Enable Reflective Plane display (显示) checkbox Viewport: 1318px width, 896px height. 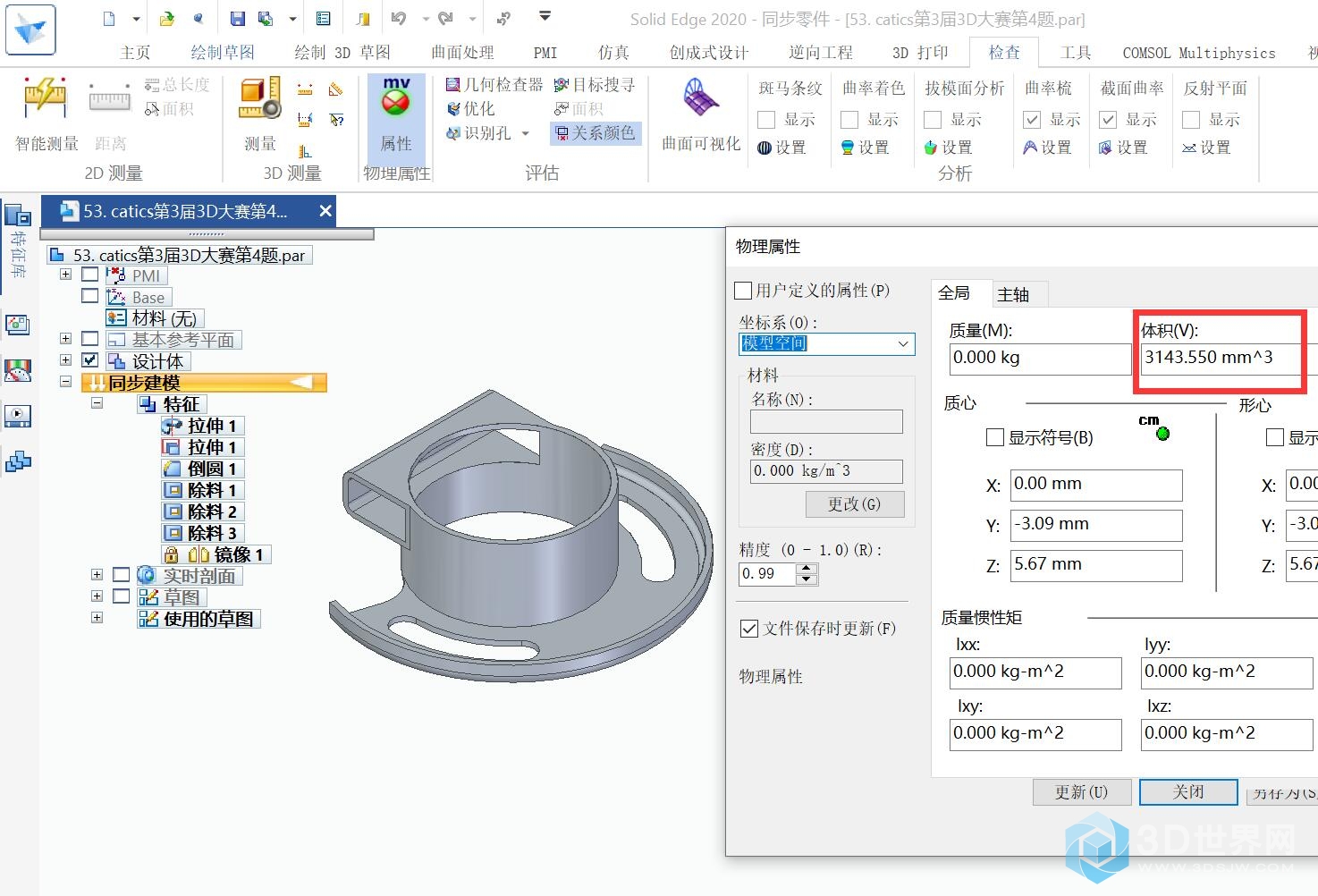click(1191, 120)
